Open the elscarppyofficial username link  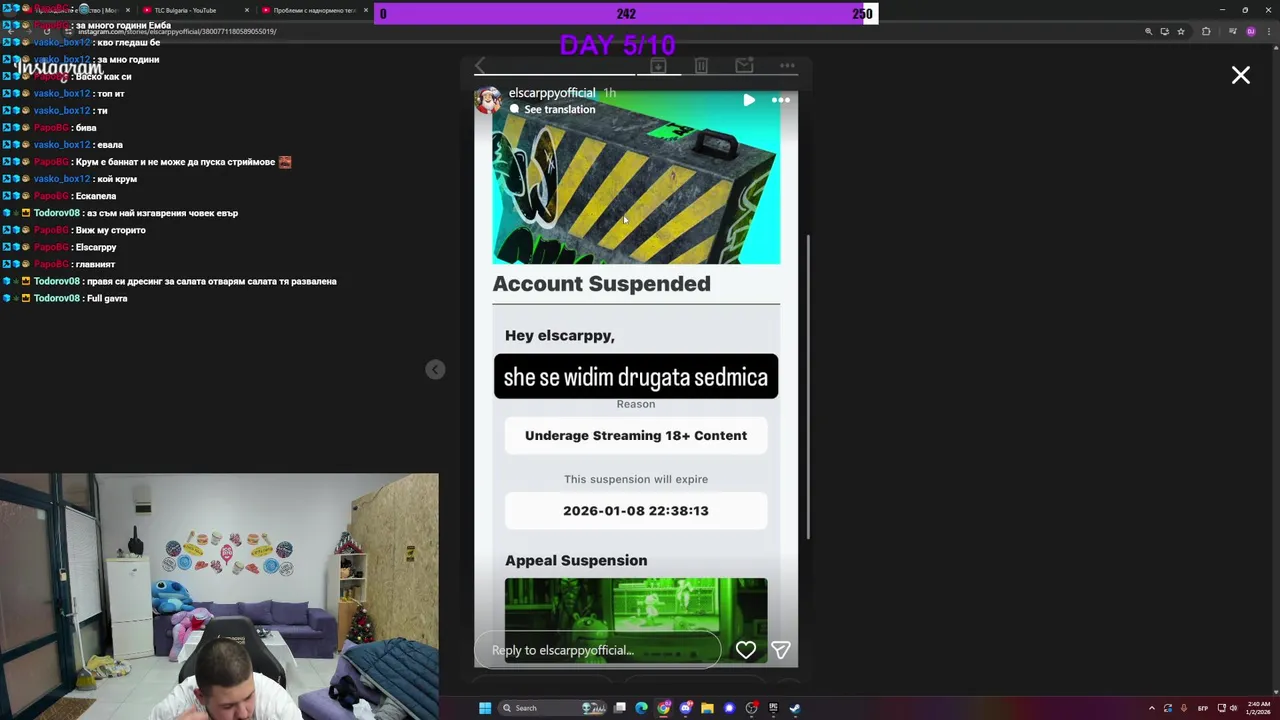point(552,93)
